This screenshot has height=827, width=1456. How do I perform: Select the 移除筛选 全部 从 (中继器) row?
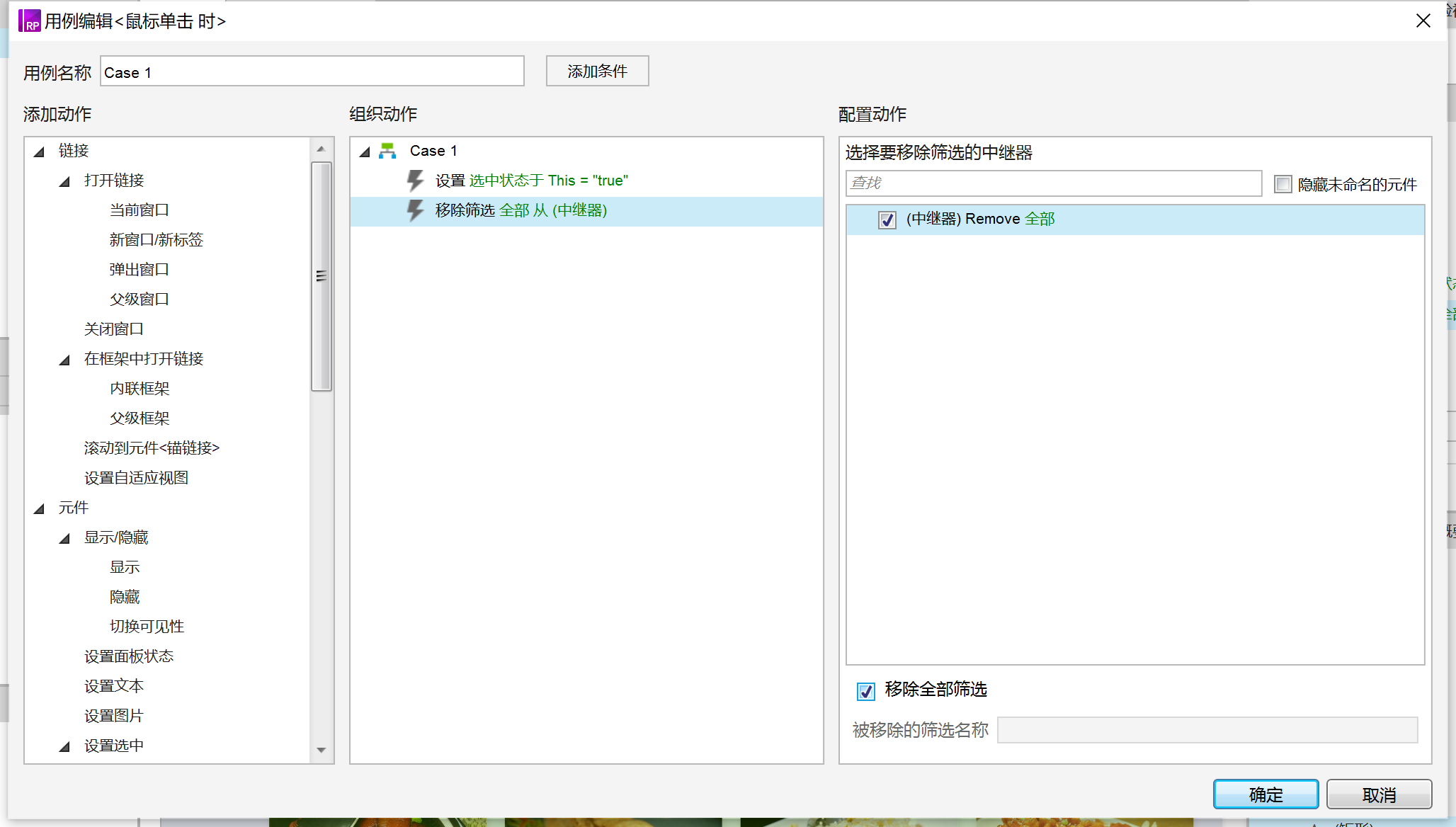tap(586, 211)
